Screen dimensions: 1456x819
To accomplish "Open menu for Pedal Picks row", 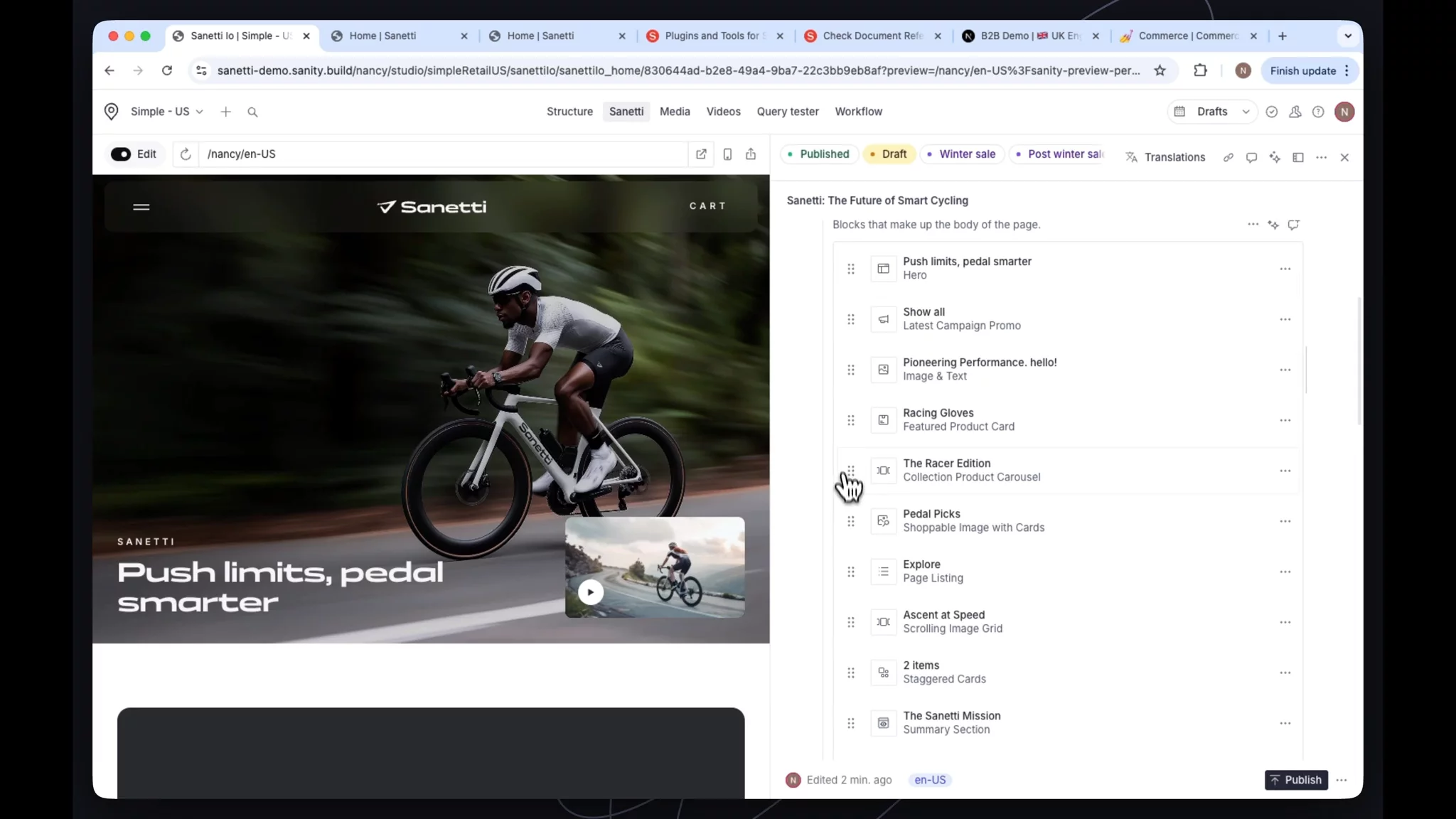I will pos(1285,521).
